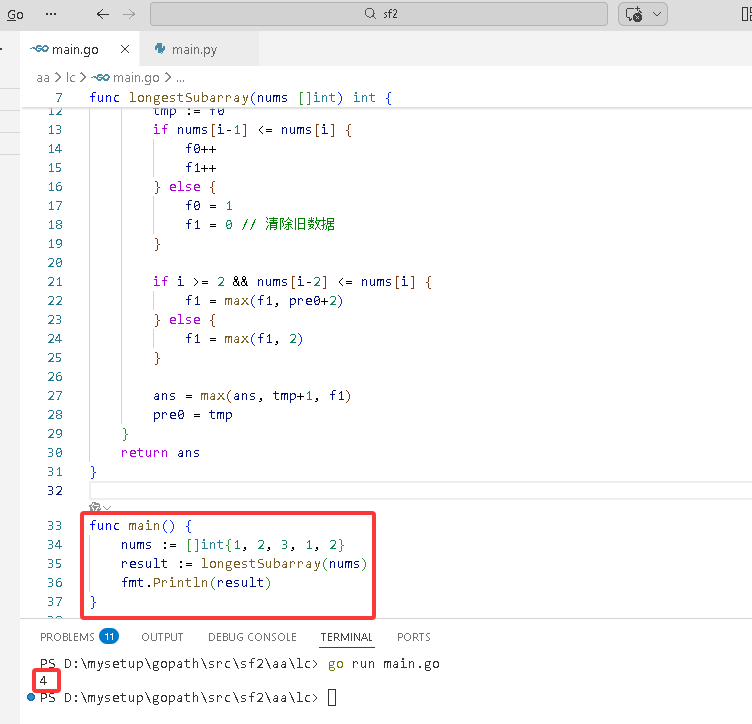
Task: Click the Copilot chat icon
Action: click(x=634, y=14)
